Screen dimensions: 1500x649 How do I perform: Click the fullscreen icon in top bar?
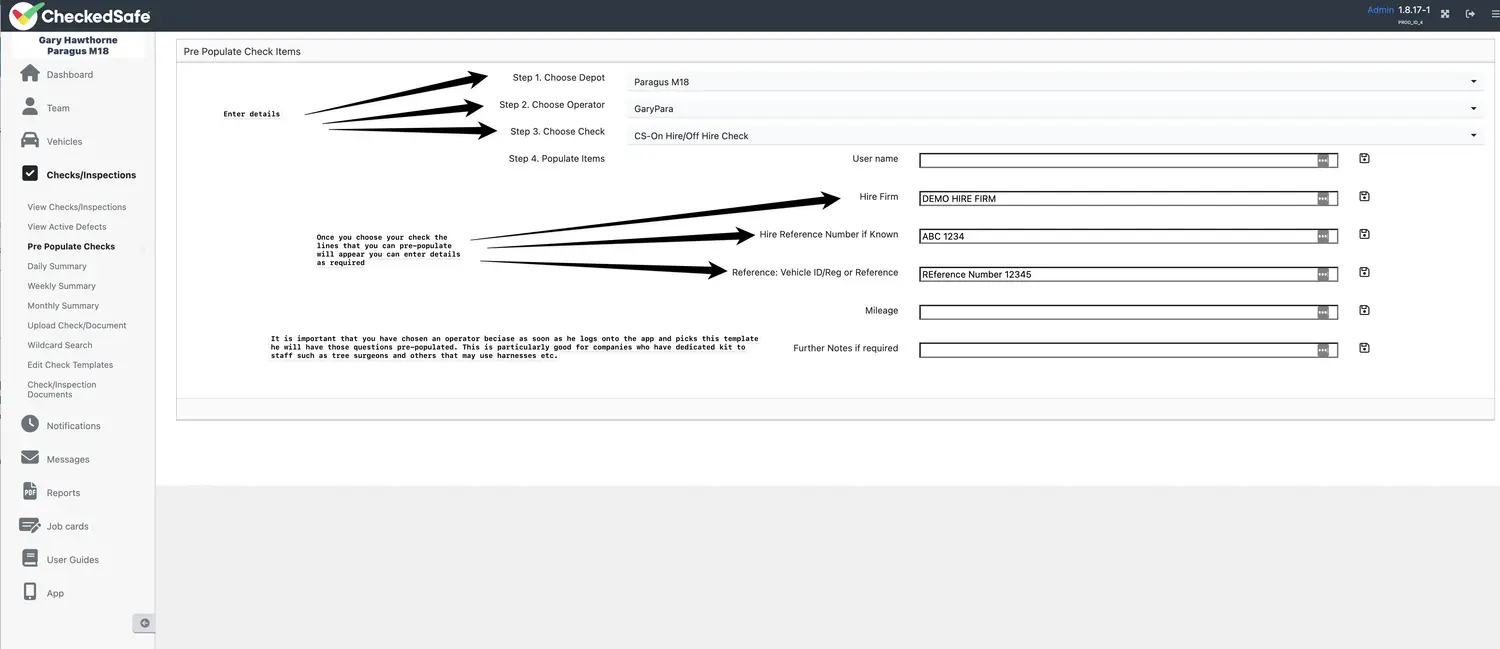[1445, 14]
